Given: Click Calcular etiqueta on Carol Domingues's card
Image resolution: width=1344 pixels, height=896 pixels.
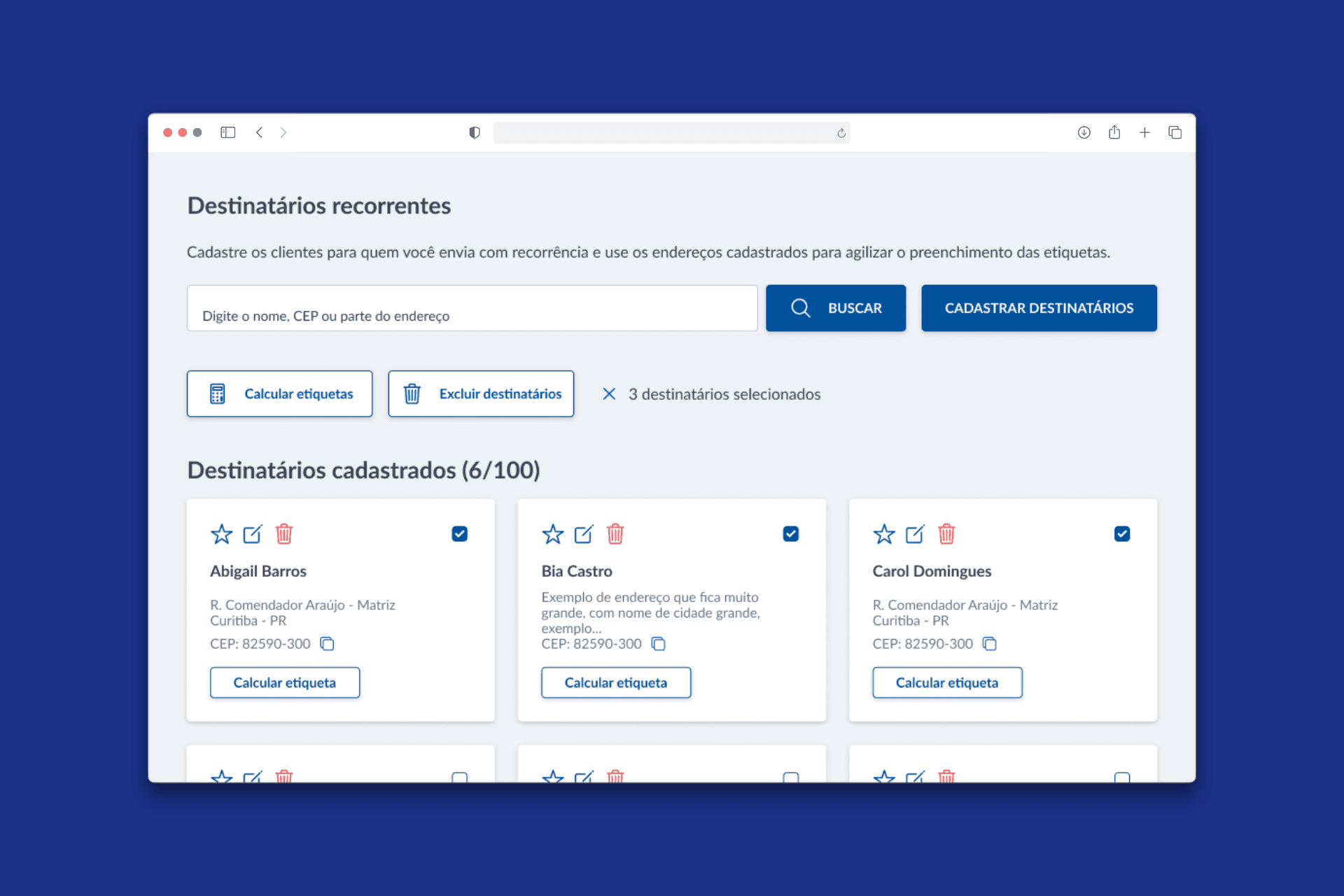Looking at the screenshot, I should [946, 682].
